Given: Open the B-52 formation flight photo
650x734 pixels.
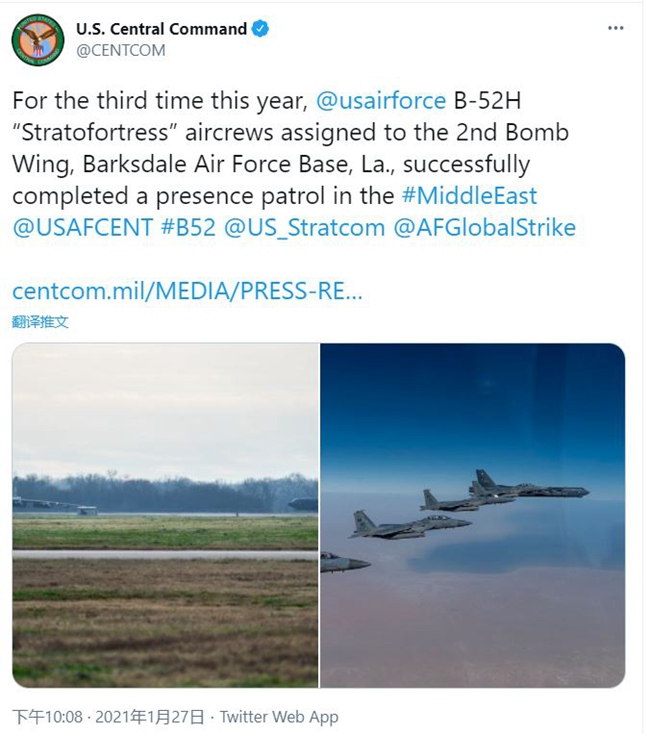Looking at the screenshot, I should pos(472,515).
